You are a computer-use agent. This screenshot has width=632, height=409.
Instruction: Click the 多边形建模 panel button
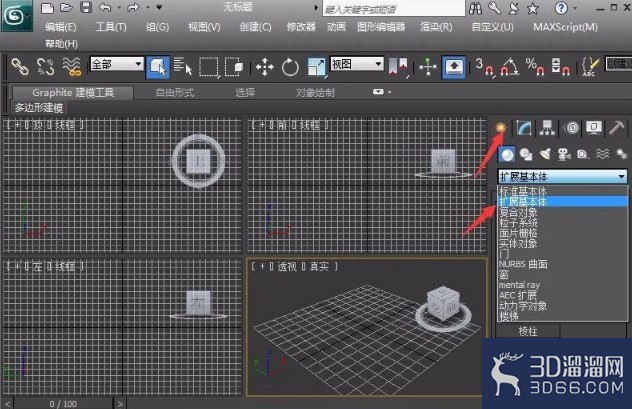coord(39,108)
